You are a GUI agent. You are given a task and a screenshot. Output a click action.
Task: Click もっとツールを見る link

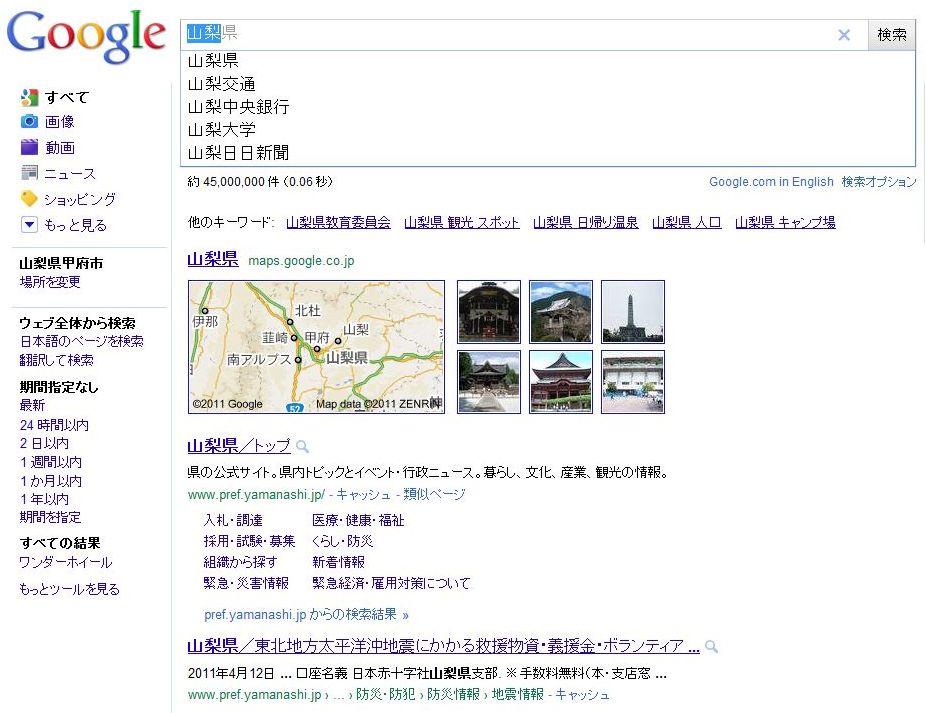[x=69, y=589]
